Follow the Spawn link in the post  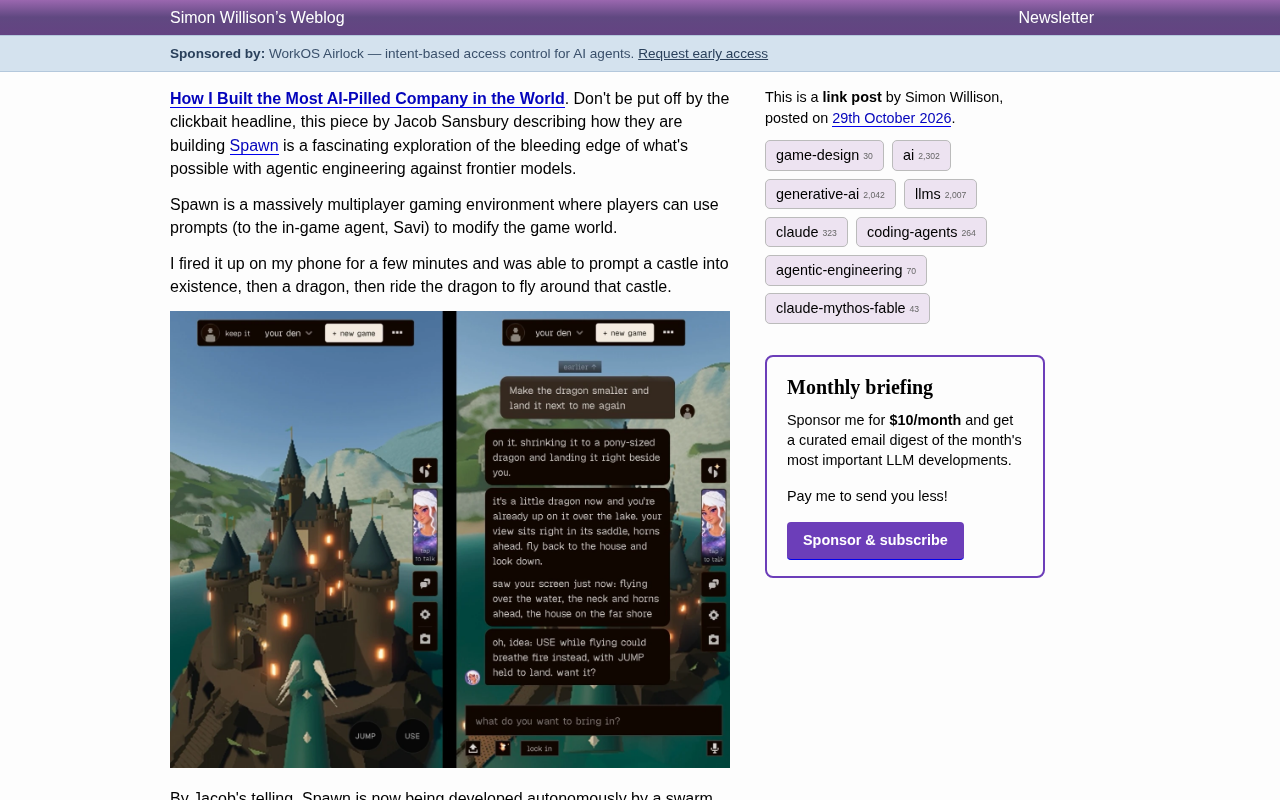(x=254, y=146)
